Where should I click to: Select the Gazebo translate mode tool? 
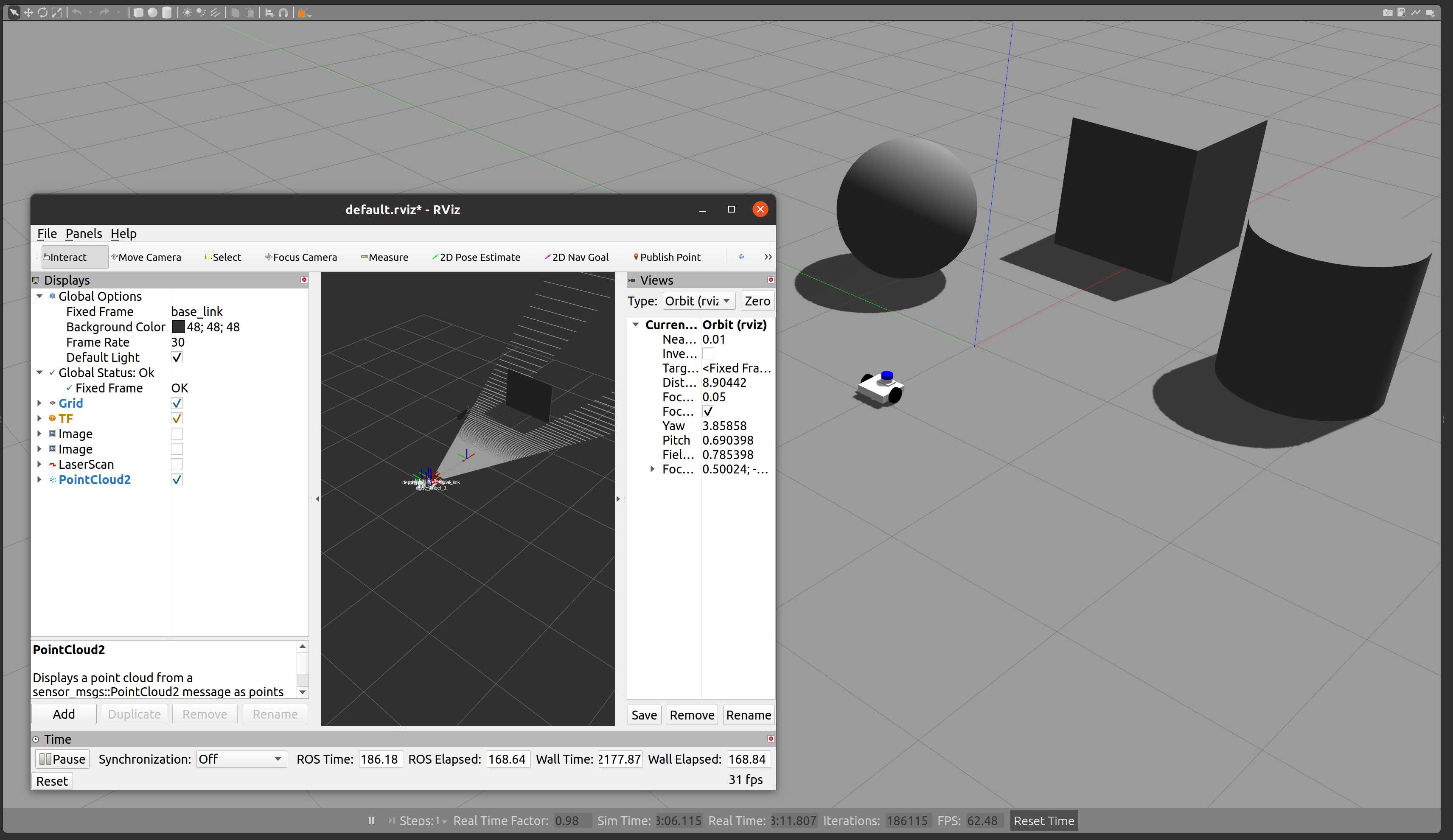click(28, 13)
